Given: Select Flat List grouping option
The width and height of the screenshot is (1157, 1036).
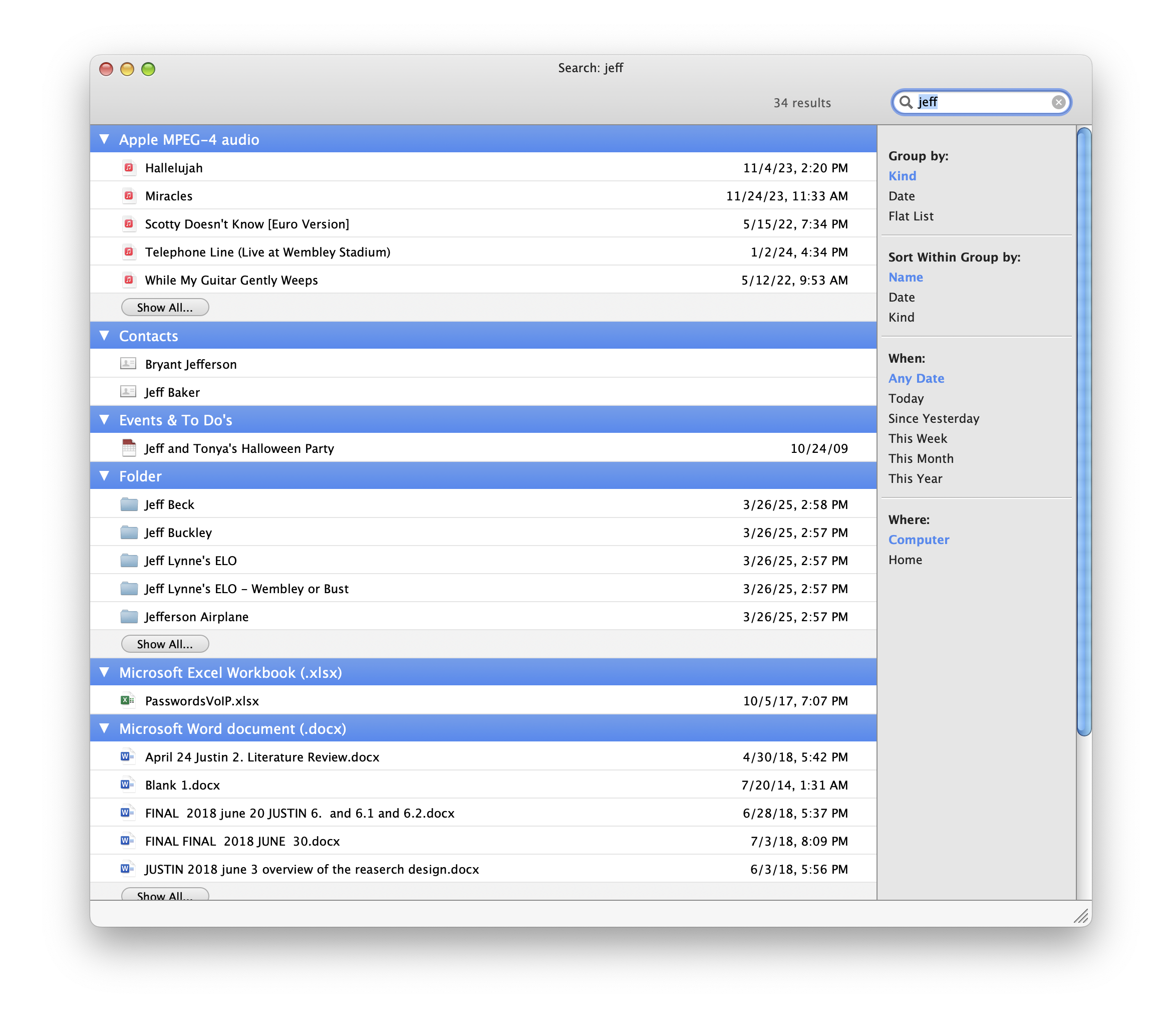Looking at the screenshot, I should [911, 216].
